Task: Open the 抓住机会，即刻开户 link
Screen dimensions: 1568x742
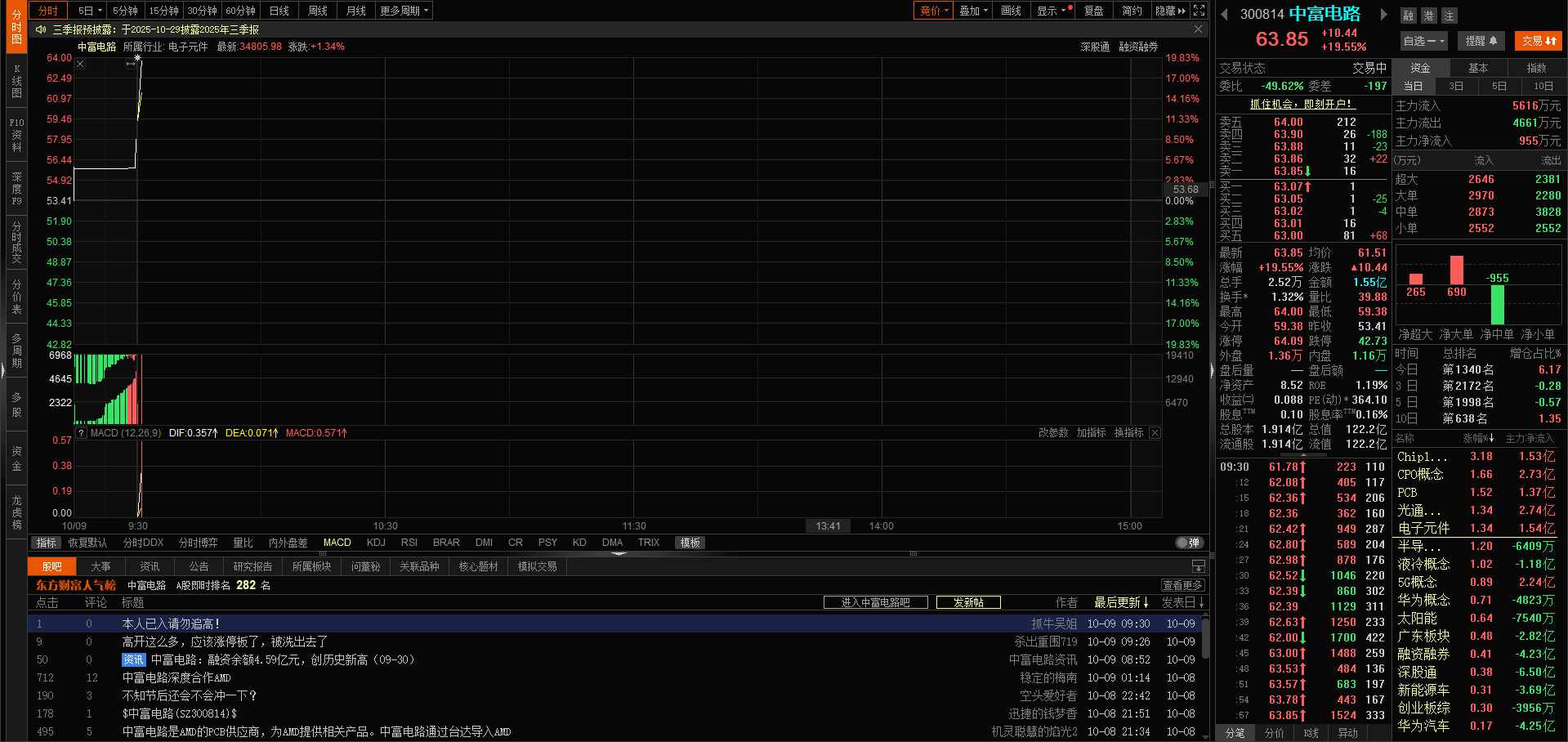Action: (x=1302, y=104)
